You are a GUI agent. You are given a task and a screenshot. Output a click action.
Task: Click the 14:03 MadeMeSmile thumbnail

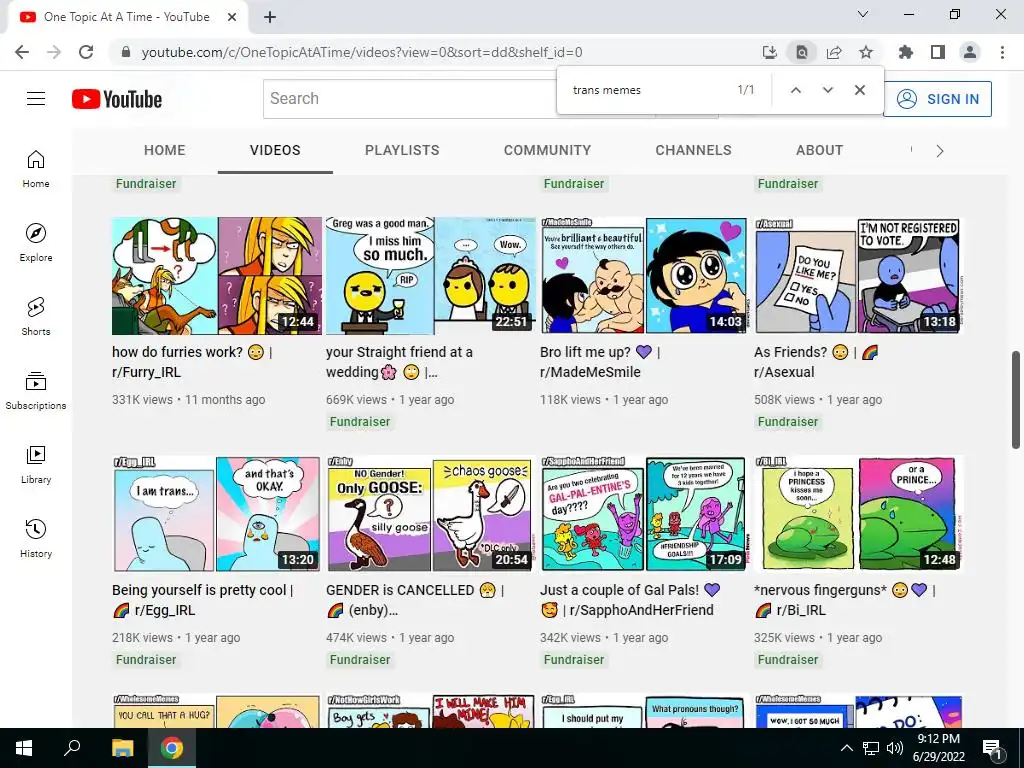tap(645, 276)
